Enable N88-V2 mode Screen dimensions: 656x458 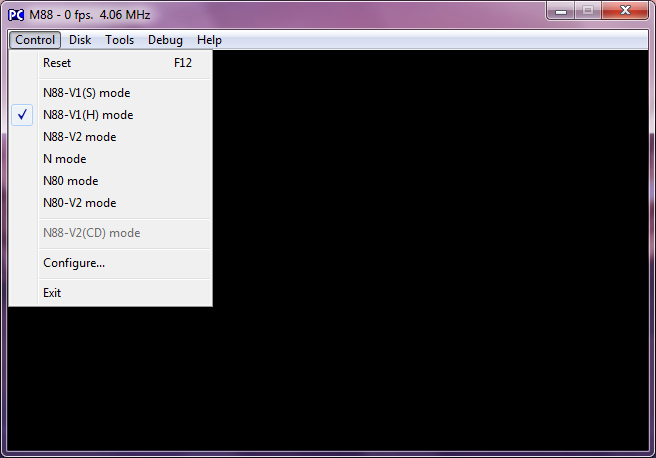click(79, 137)
